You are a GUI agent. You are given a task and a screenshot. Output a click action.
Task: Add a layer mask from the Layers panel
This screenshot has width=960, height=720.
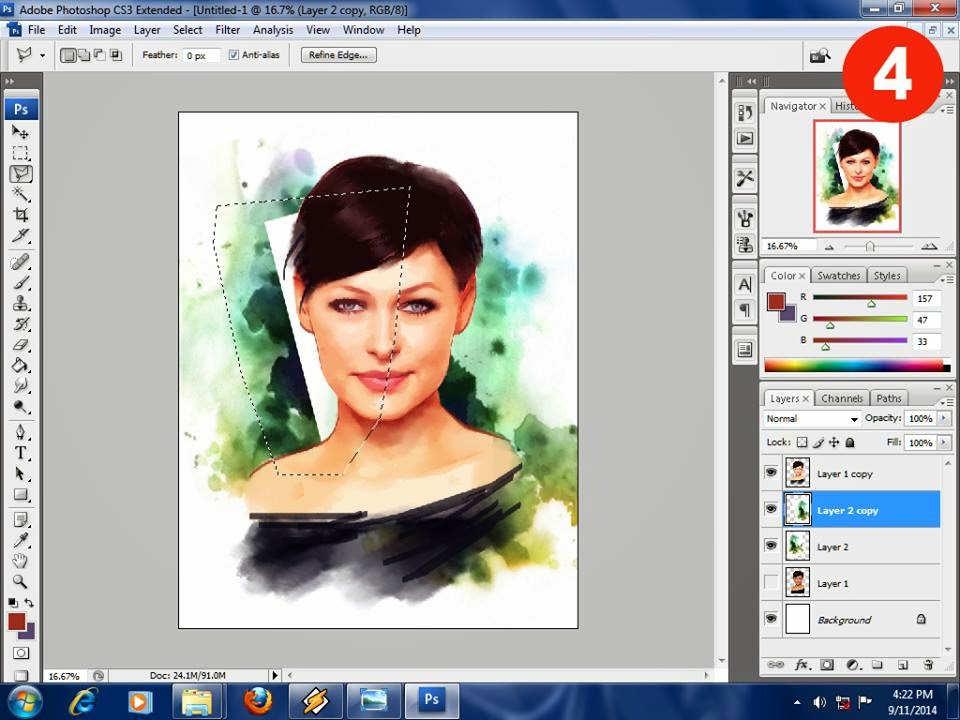[827, 664]
